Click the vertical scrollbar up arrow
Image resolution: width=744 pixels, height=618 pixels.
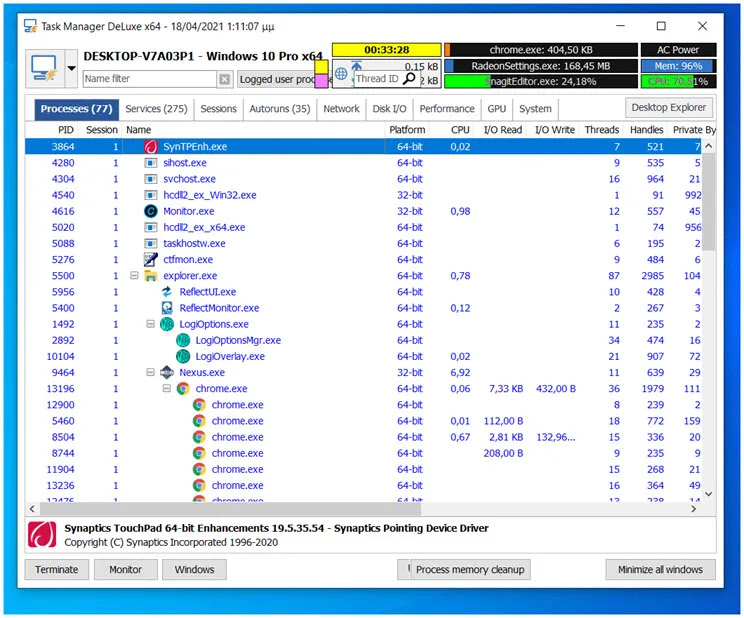pos(708,146)
